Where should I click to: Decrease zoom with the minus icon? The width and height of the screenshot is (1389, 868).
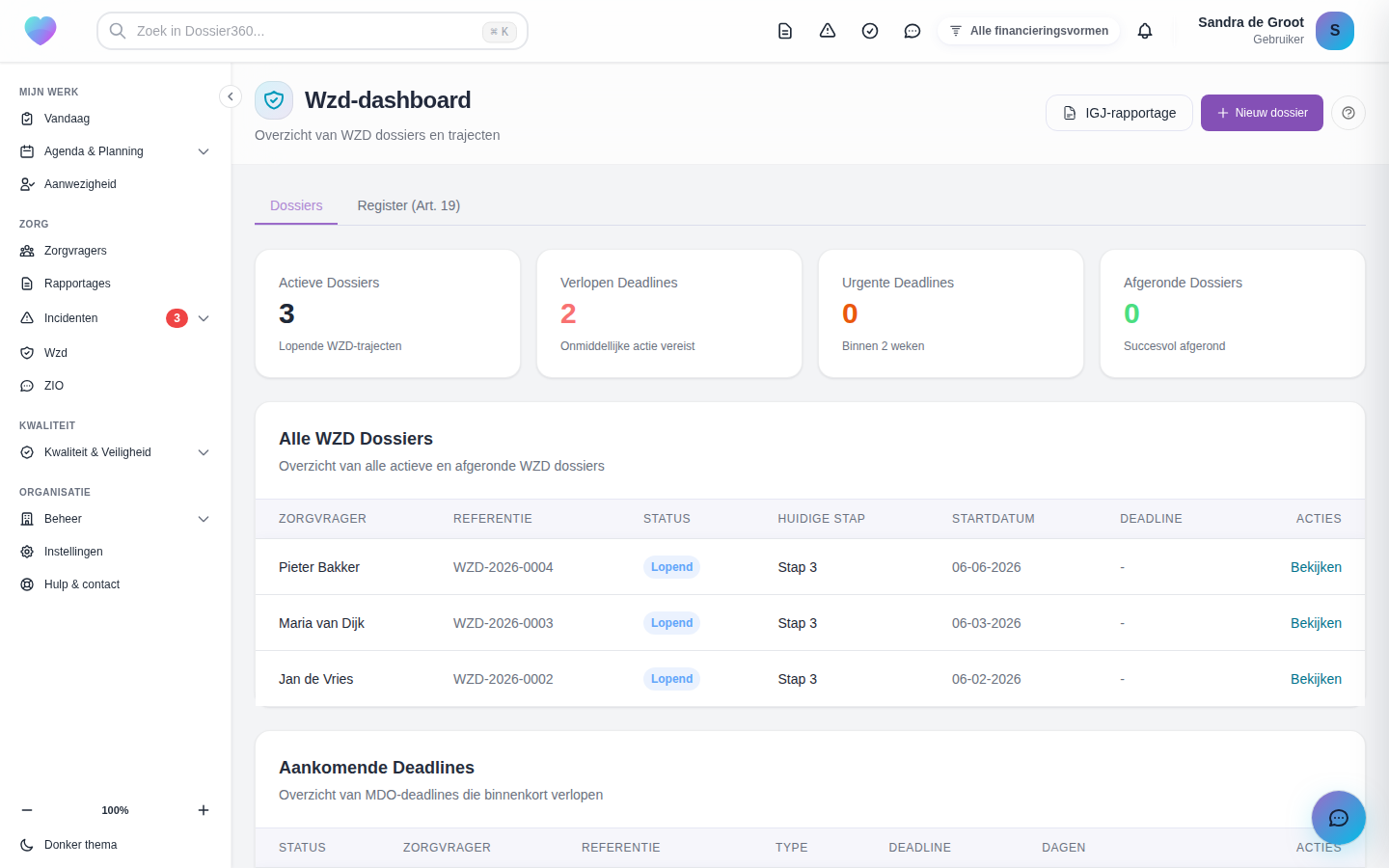point(27,810)
